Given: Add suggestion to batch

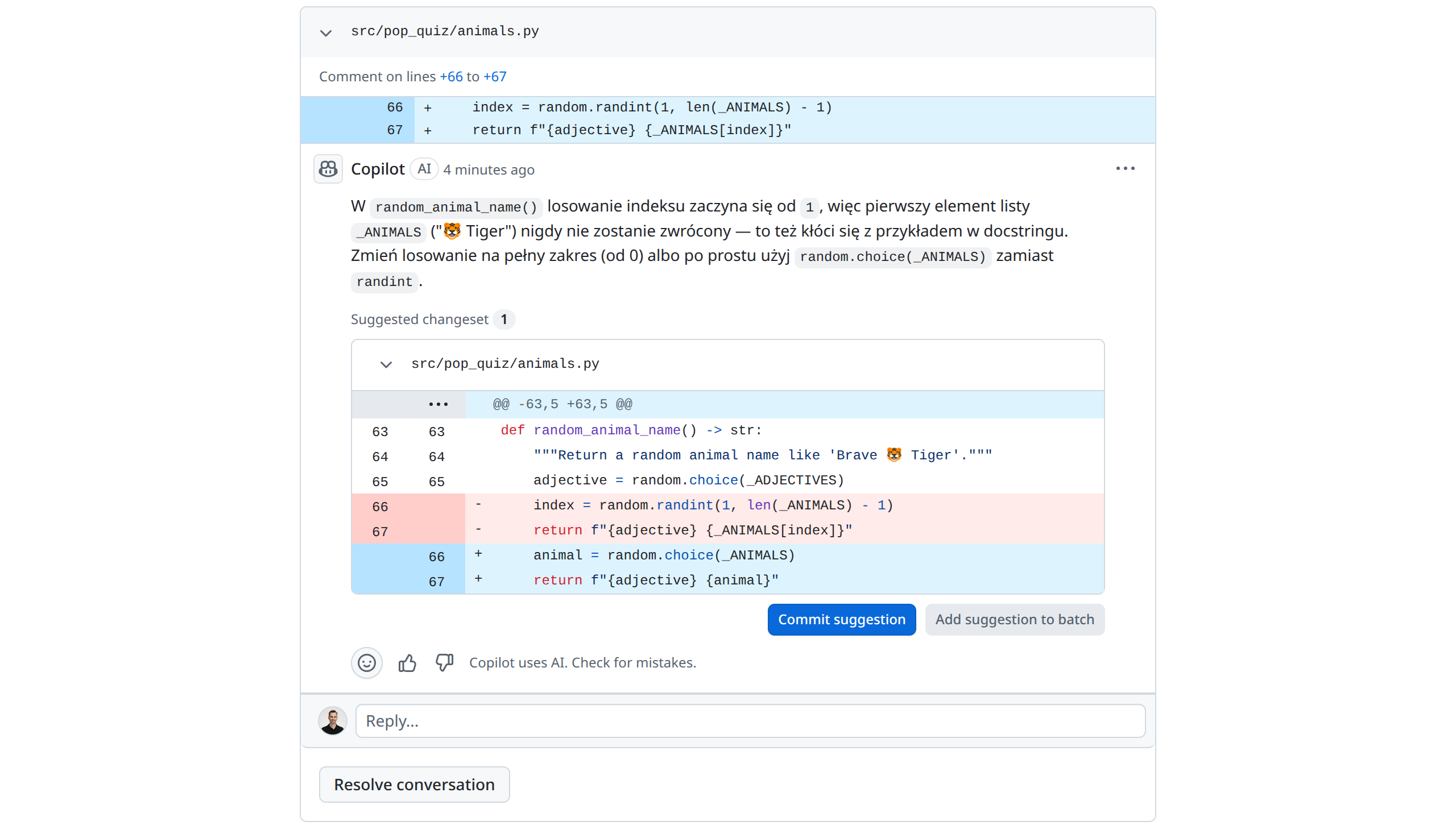Looking at the screenshot, I should 1014,619.
